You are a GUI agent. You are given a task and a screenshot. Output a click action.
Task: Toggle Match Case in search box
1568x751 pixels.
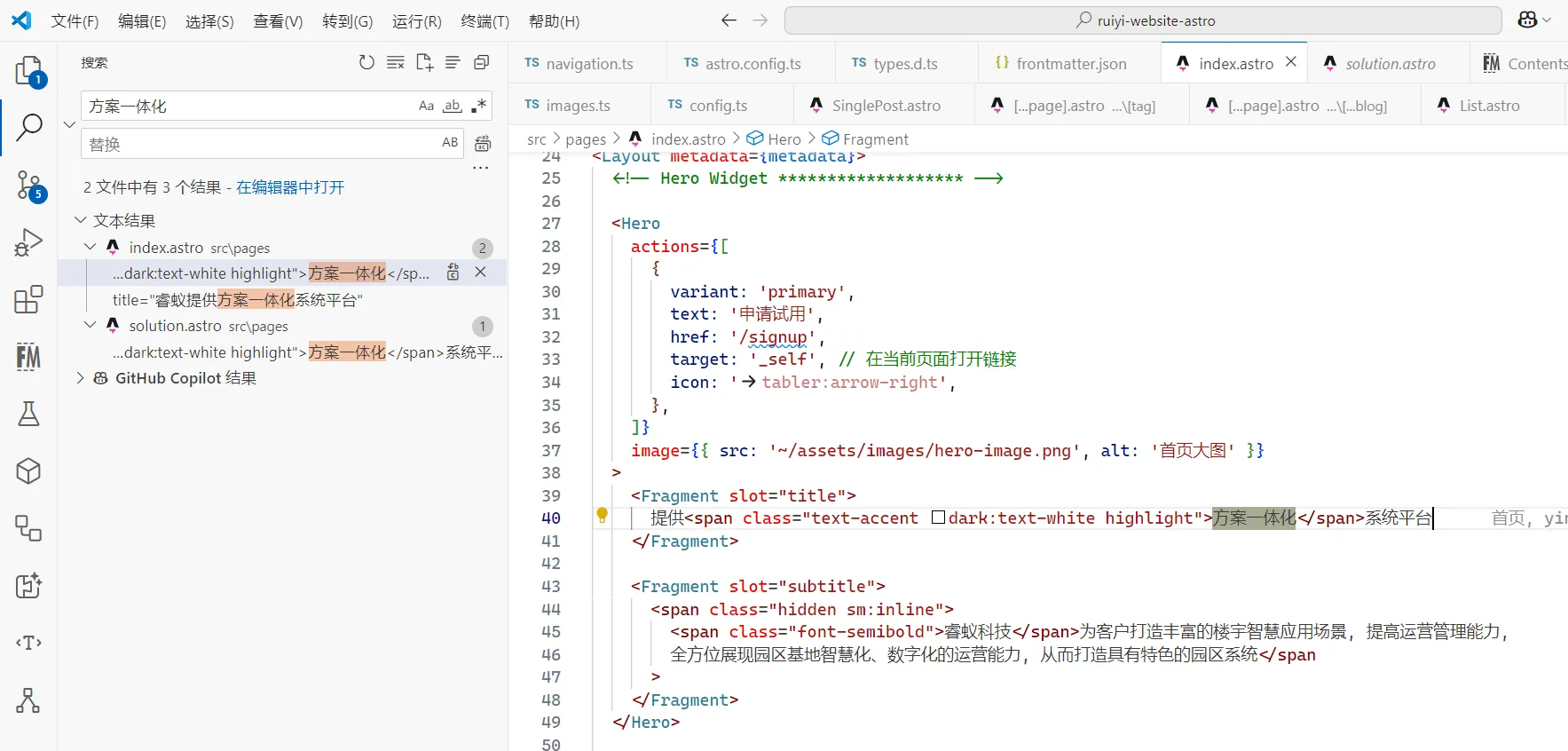click(x=427, y=106)
